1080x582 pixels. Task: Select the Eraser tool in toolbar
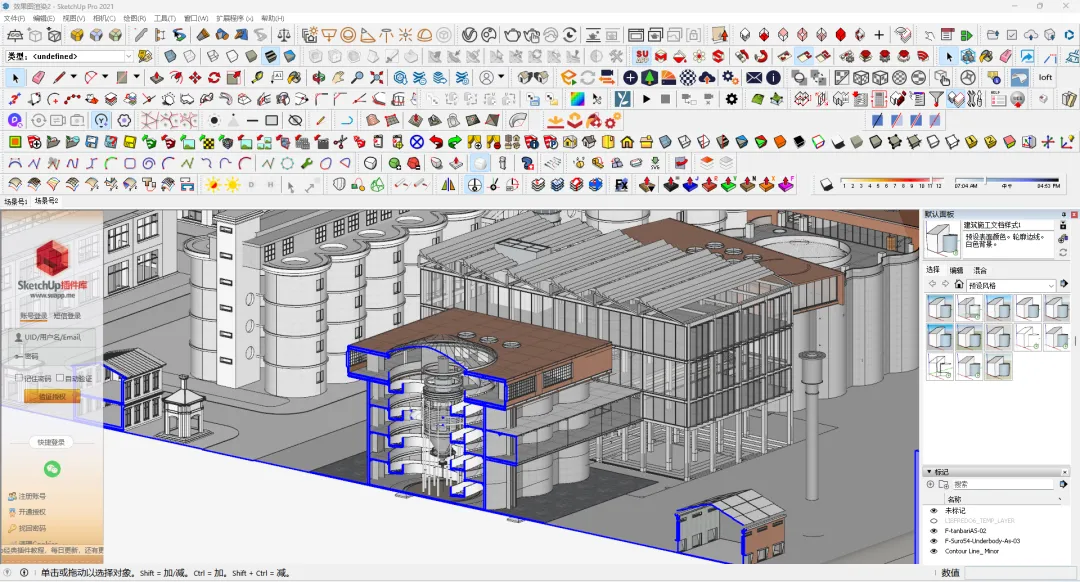click(39, 78)
